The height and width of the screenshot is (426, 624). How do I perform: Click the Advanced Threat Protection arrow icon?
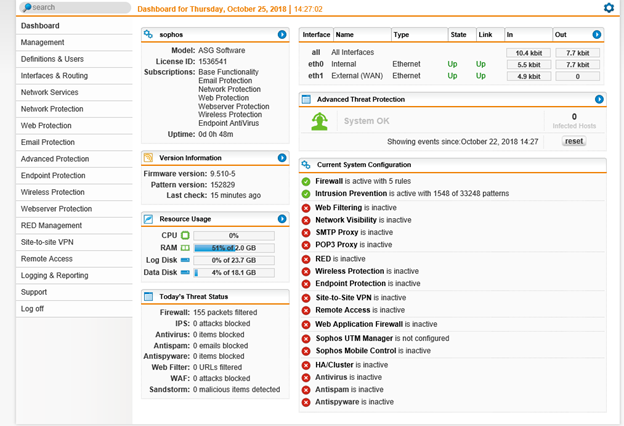[x=599, y=99]
